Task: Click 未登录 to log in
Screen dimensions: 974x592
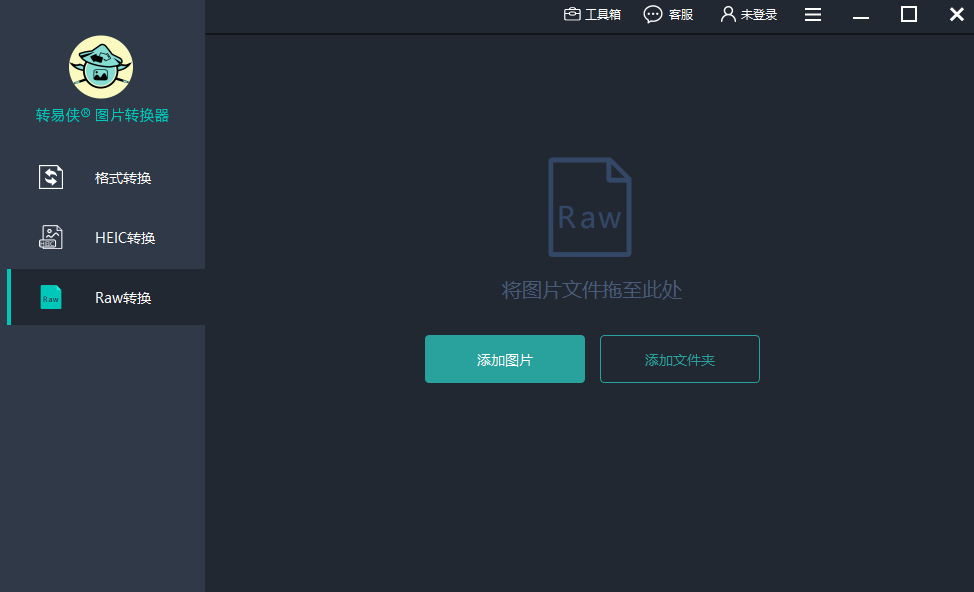Action: tap(758, 14)
